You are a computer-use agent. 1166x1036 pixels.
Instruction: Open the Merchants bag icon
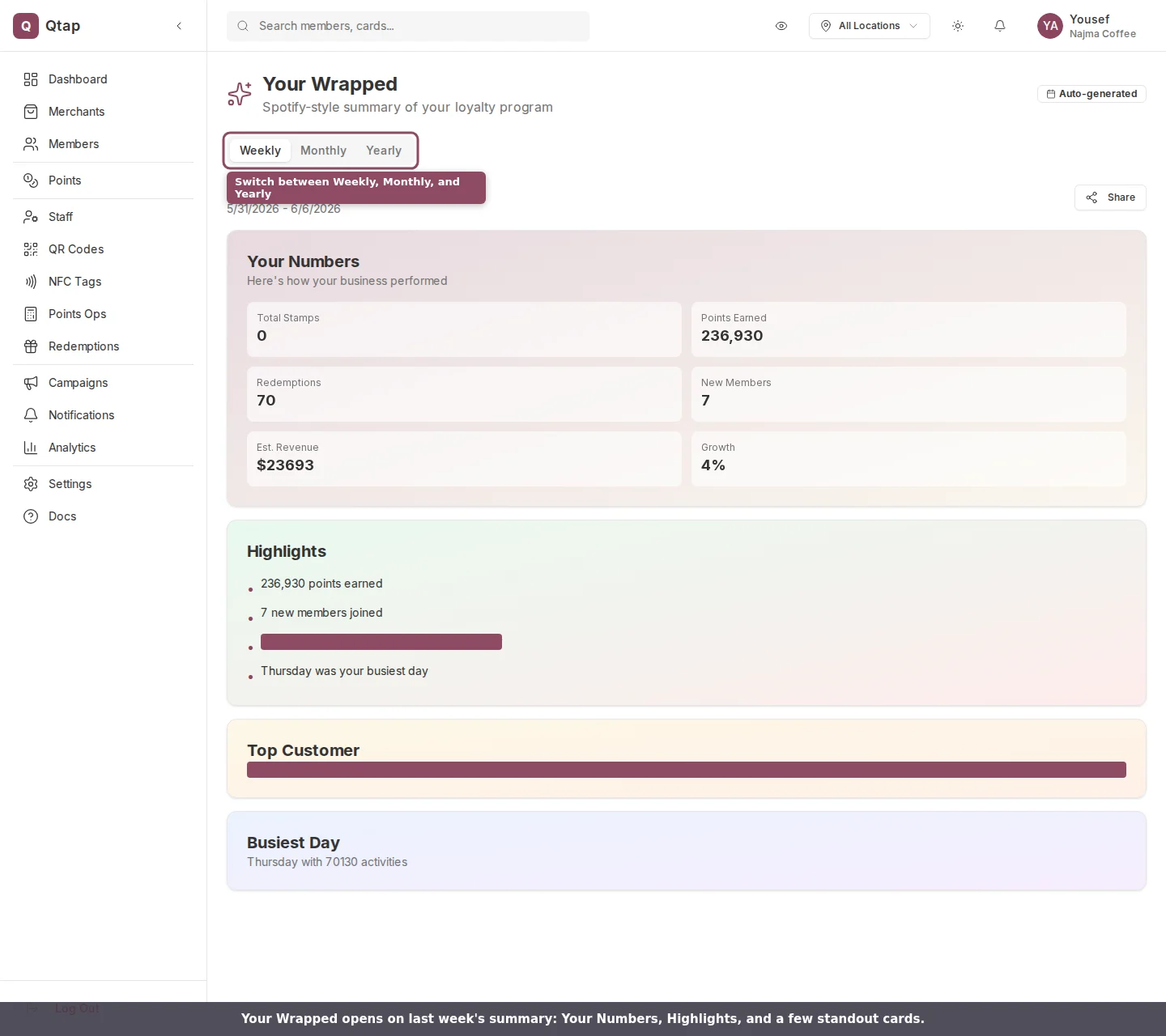click(x=31, y=112)
